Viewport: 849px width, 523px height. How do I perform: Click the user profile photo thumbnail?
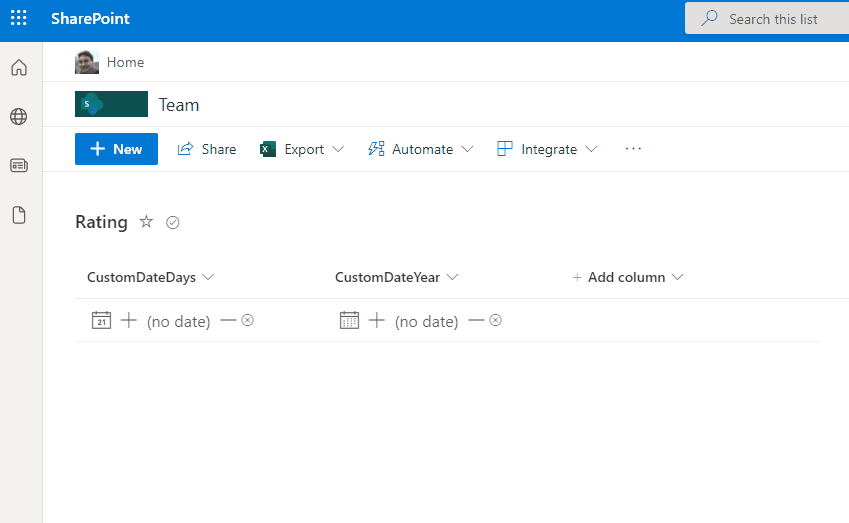(87, 62)
